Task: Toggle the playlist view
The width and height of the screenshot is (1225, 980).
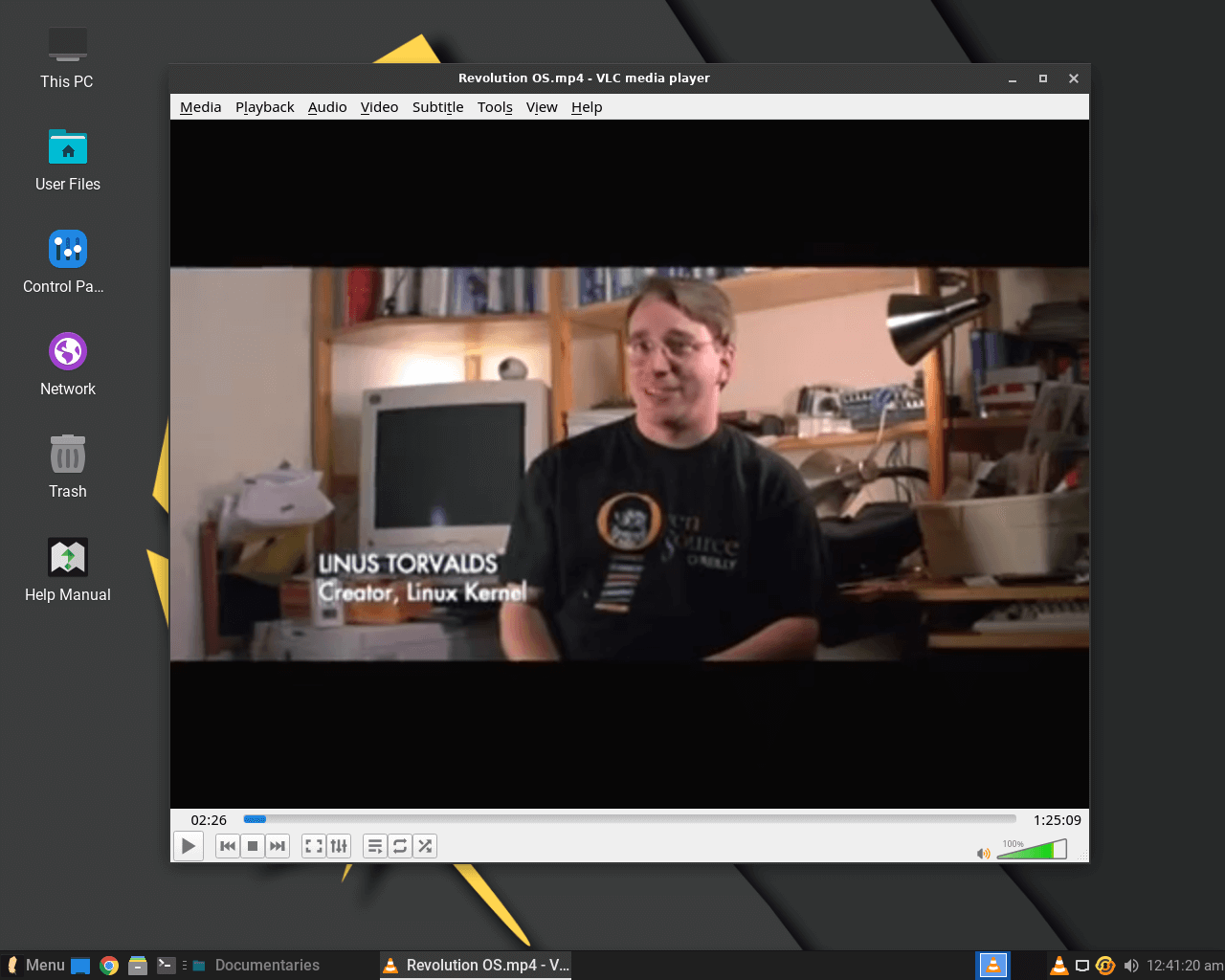Action: click(375, 846)
